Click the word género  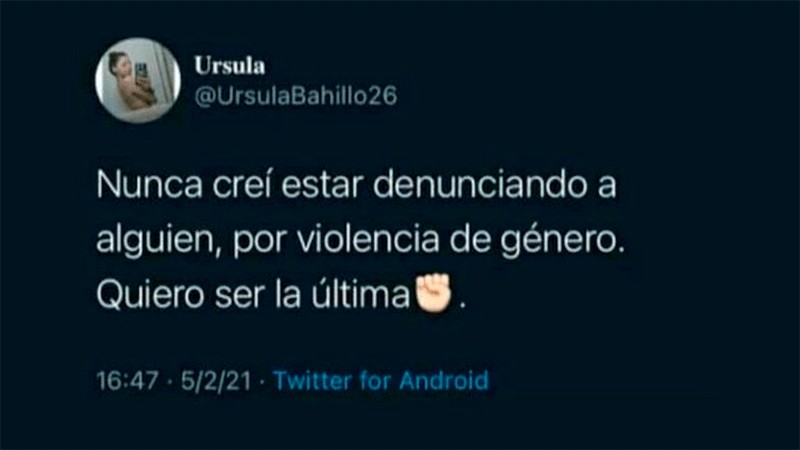tap(559, 242)
